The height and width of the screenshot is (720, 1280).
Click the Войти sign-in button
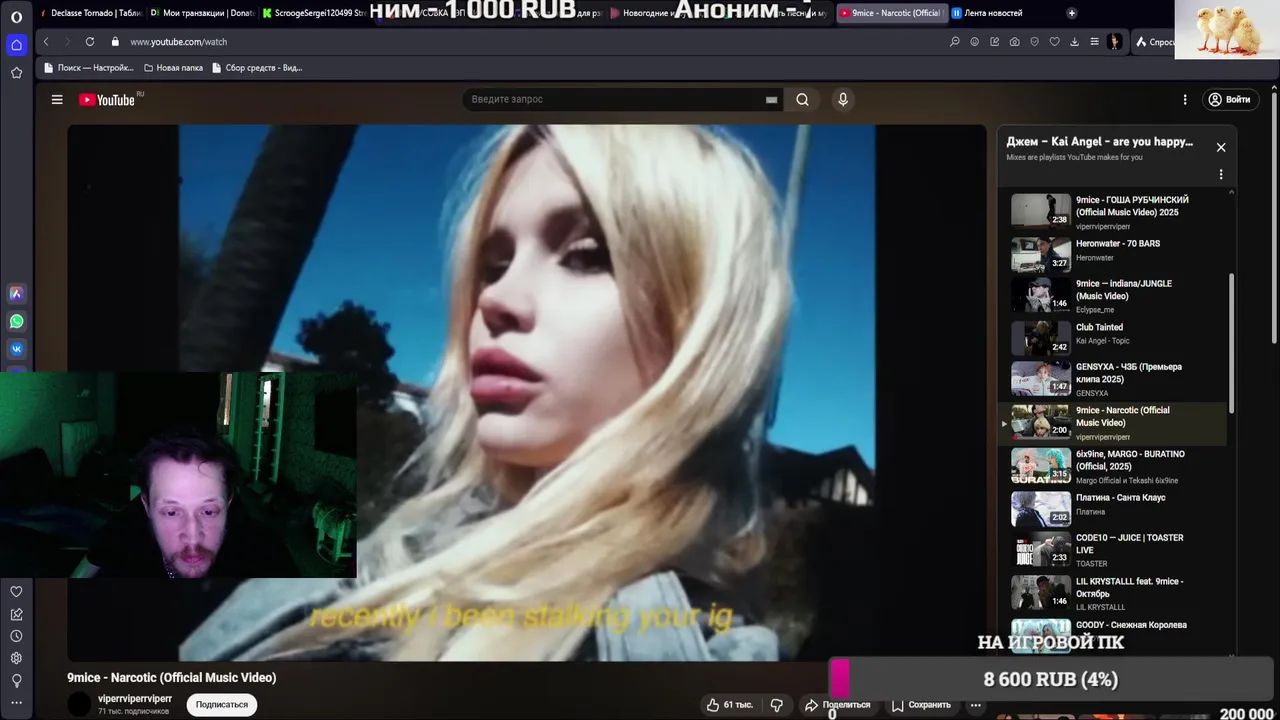click(1229, 100)
